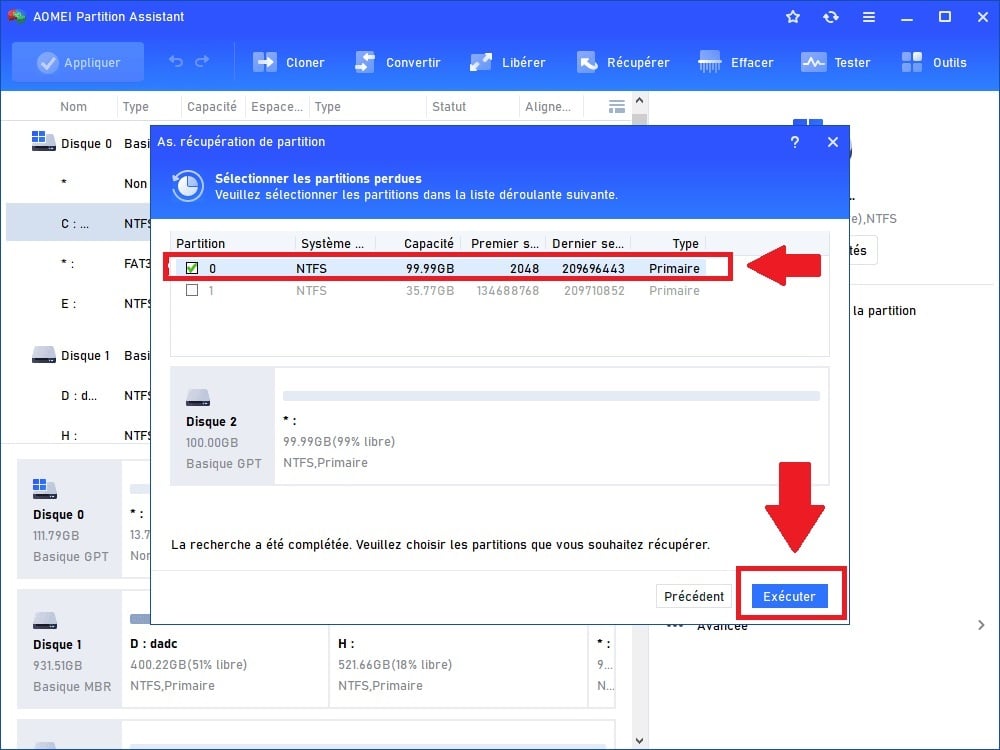Sort by Capacité column in dialog
The width and height of the screenshot is (1000, 750).
click(x=428, y=243)
